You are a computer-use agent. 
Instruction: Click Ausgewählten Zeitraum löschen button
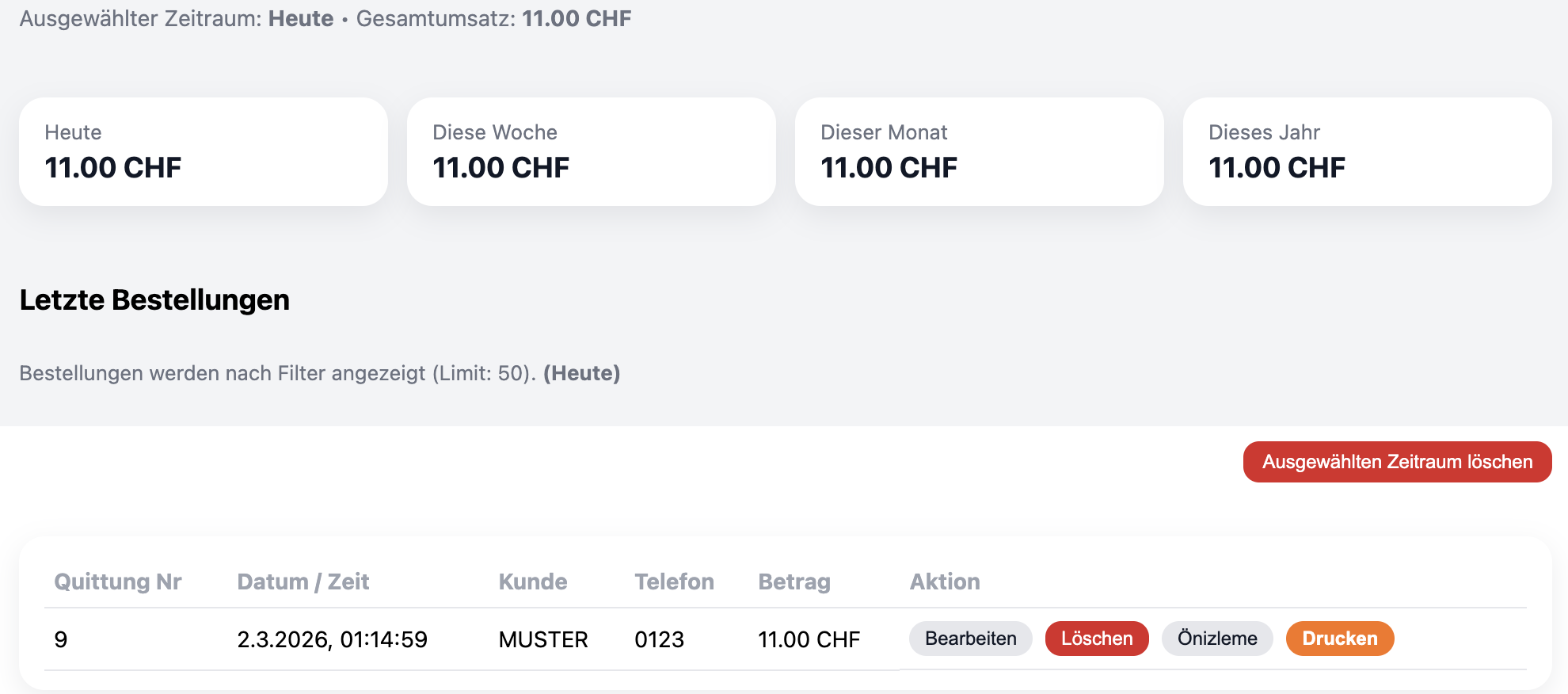(1397, 462)
